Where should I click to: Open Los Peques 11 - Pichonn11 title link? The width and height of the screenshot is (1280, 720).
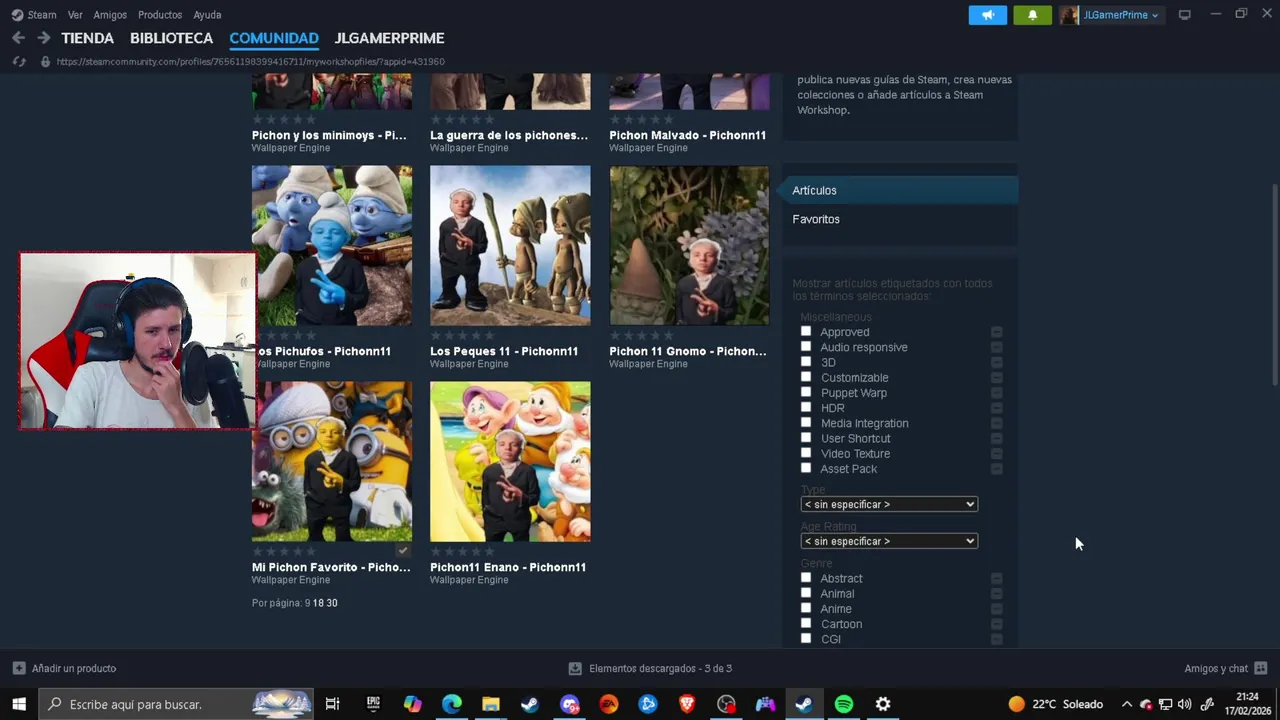(x=504, y=351)
